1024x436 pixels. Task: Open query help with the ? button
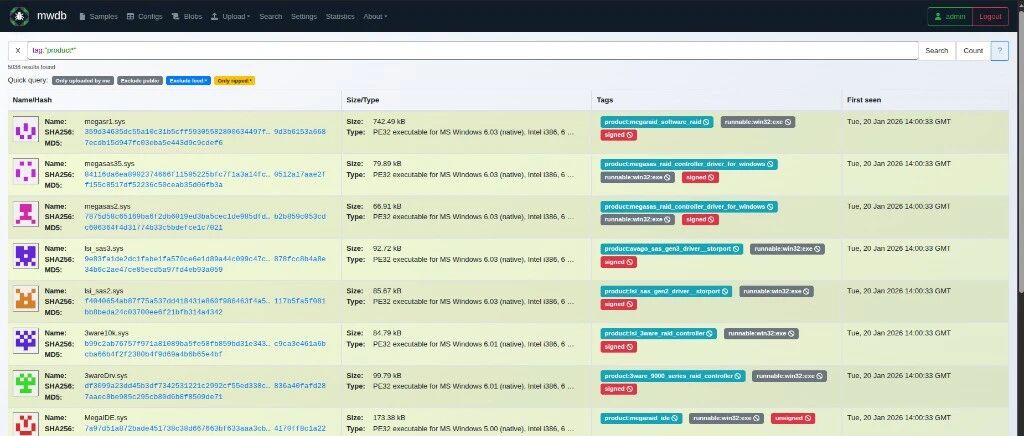click(x=999, y=50)
